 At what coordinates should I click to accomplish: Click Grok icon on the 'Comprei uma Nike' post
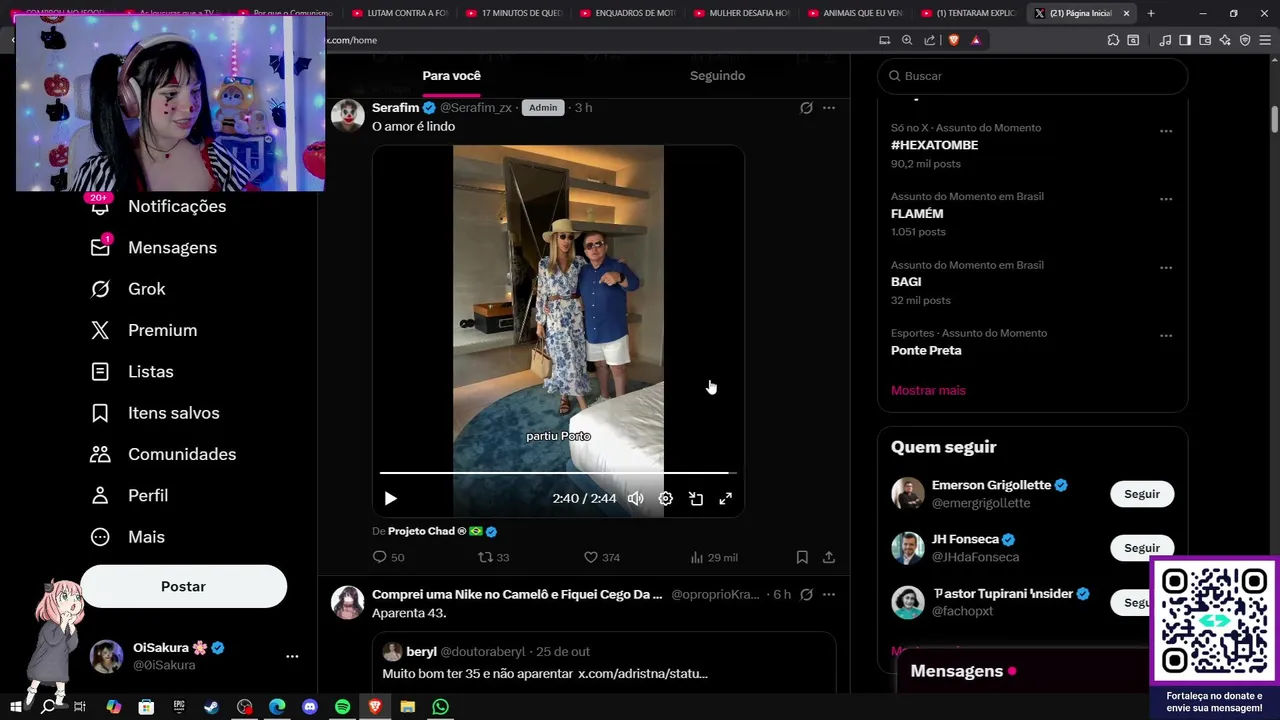click(806, 595)
